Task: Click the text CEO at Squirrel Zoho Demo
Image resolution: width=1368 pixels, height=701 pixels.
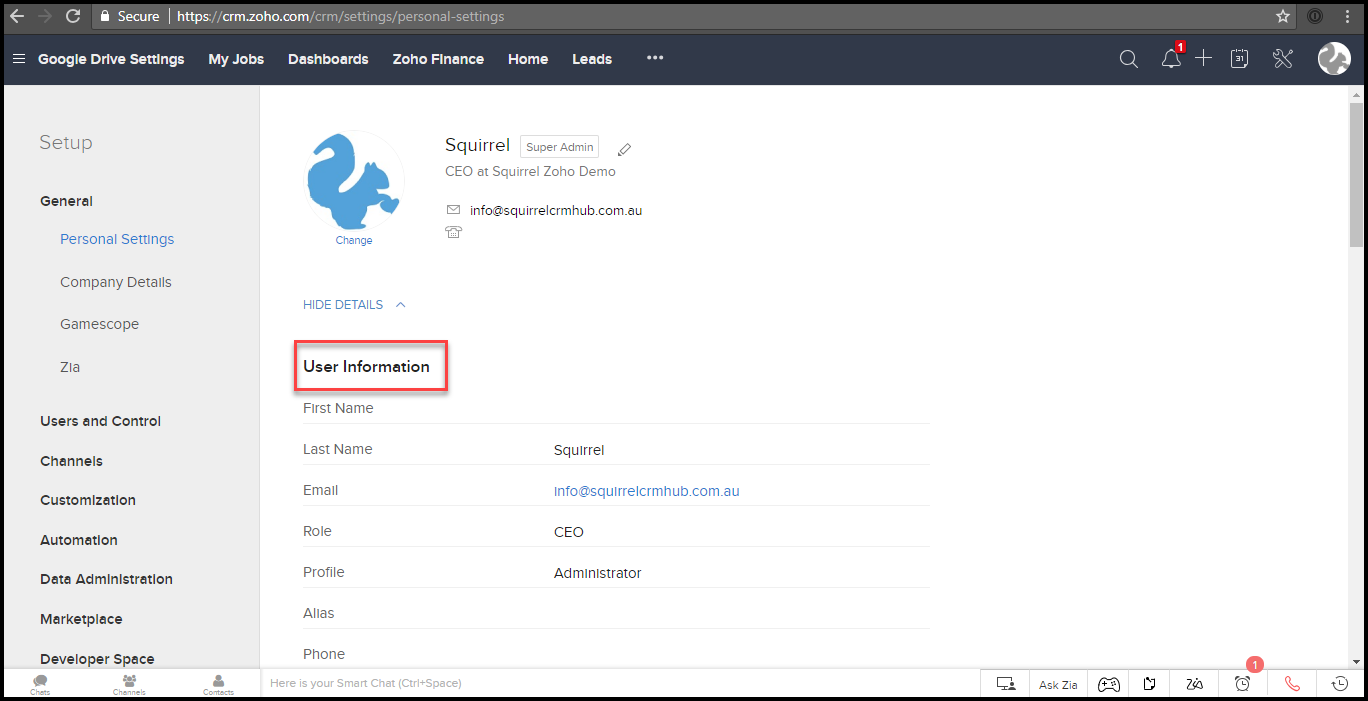Action: (530, 171)
